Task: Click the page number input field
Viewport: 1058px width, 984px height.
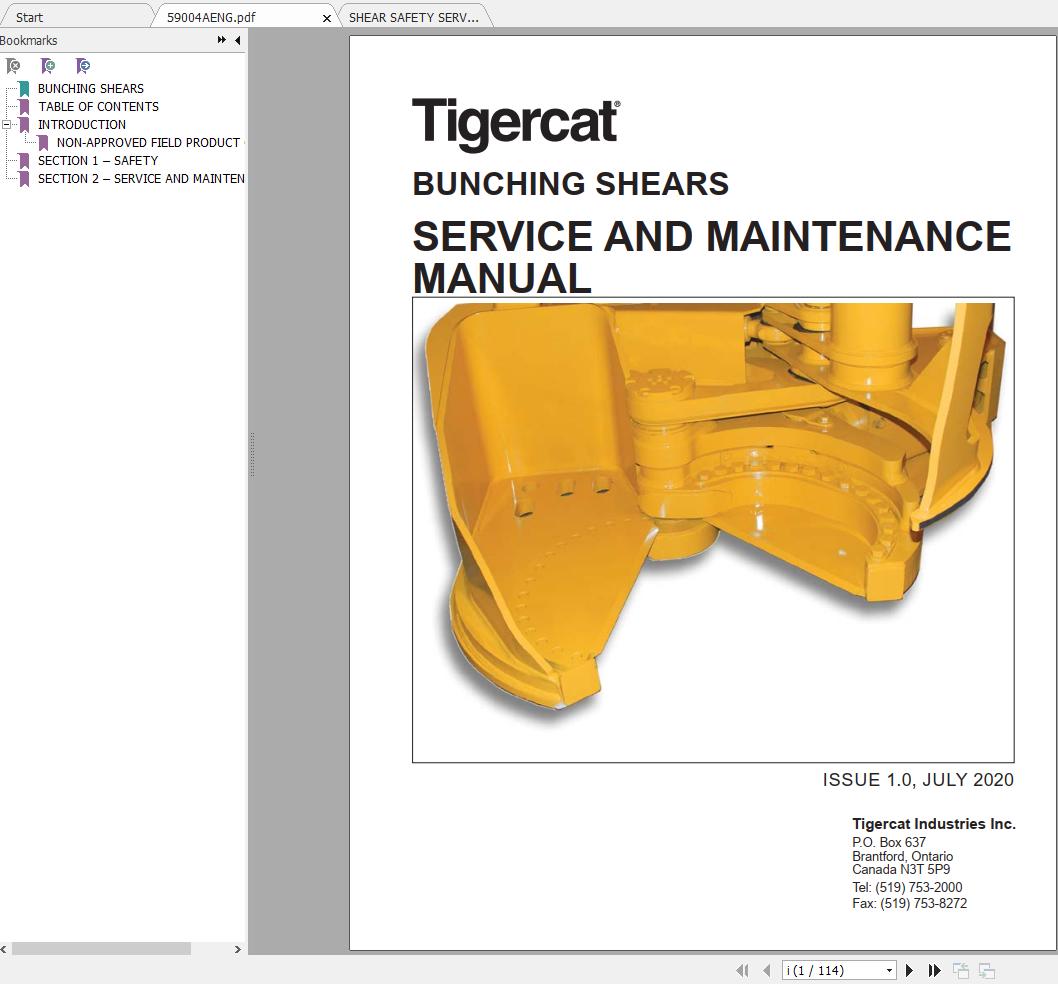Action: [x=830, y=970]
